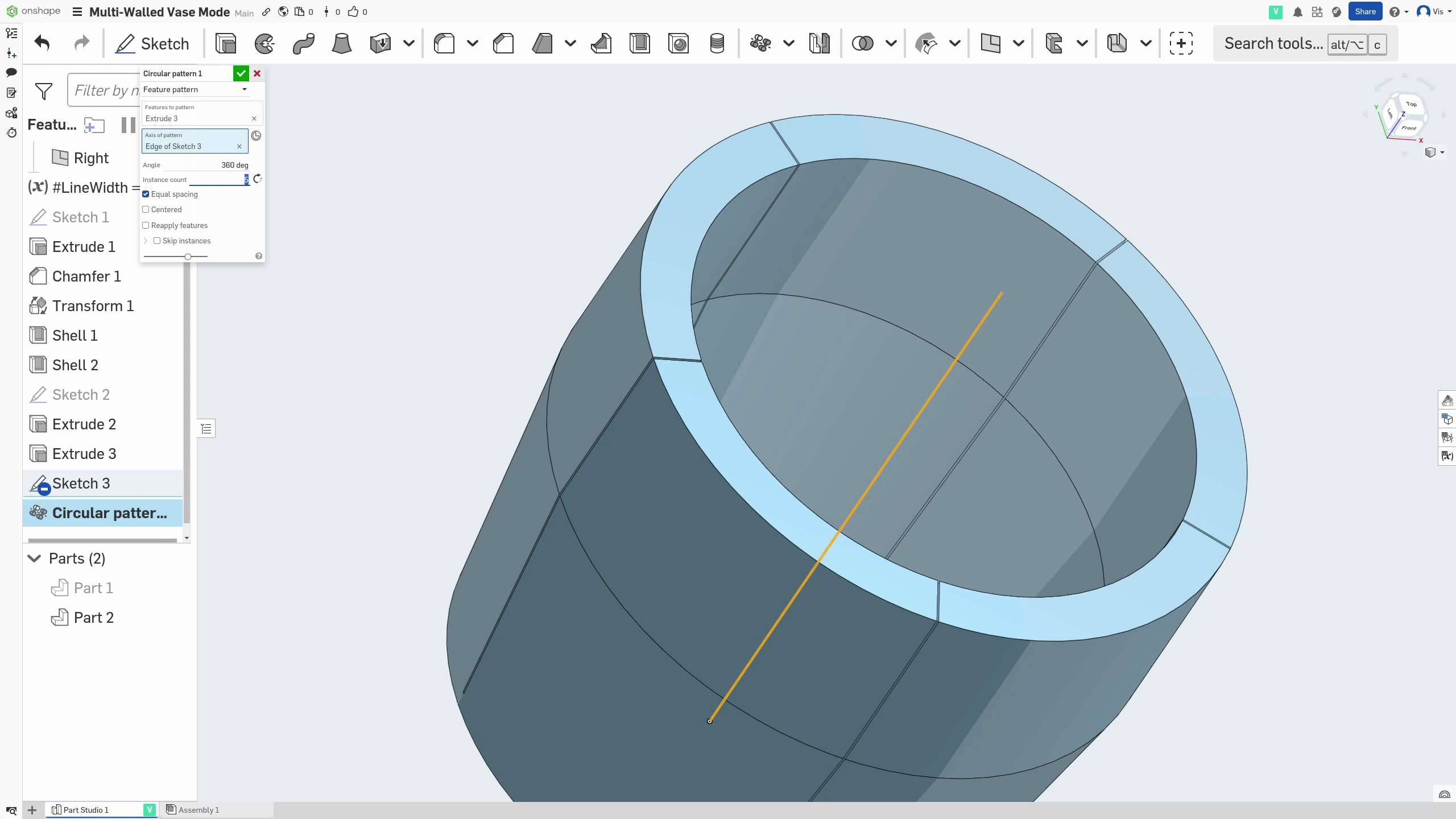Enable the Centered checkbox

[146, 209]
